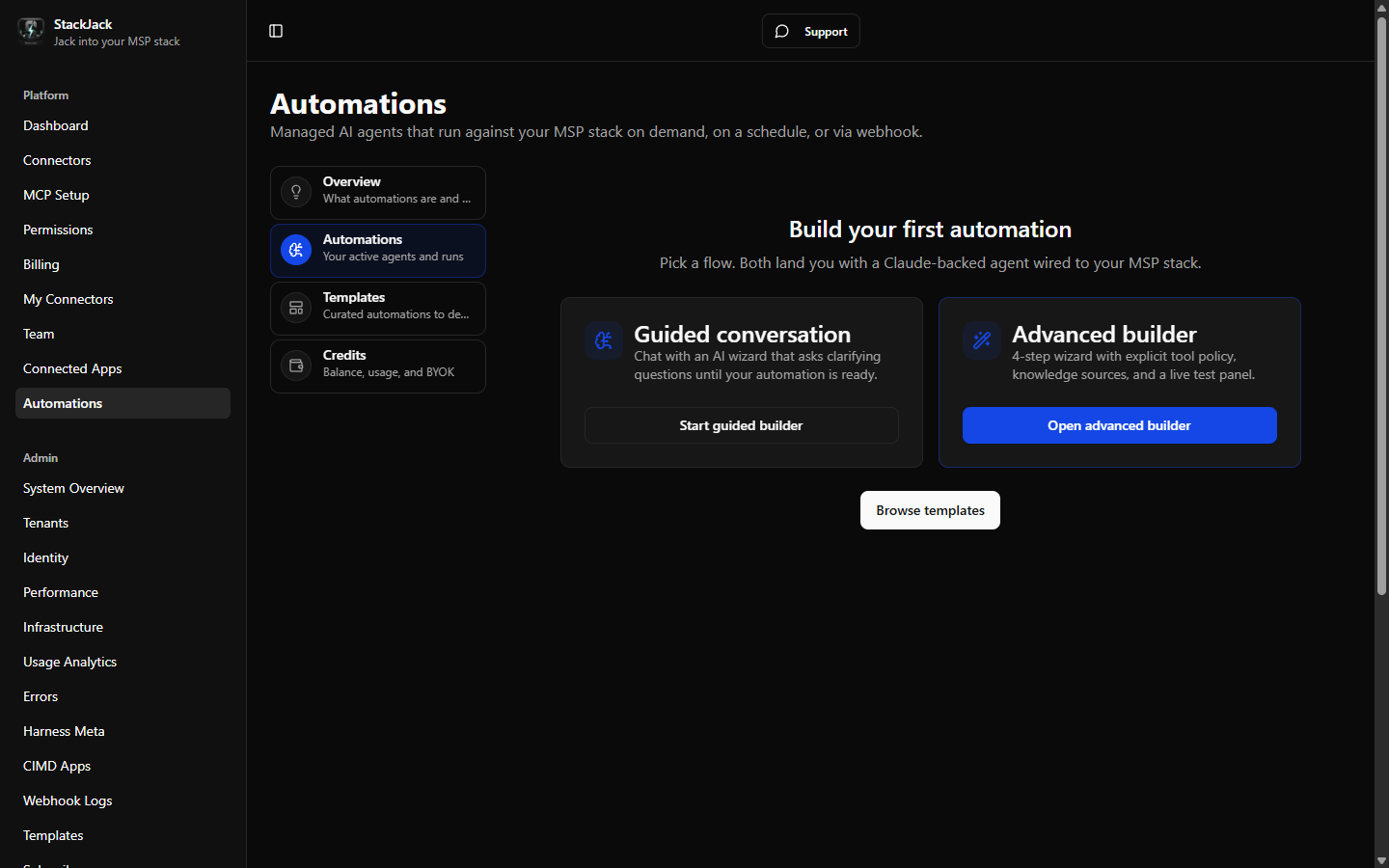Open System Overview admin page
This screenshot has height=868, width=1389.
pyautogui.click(x=123, y=488)
